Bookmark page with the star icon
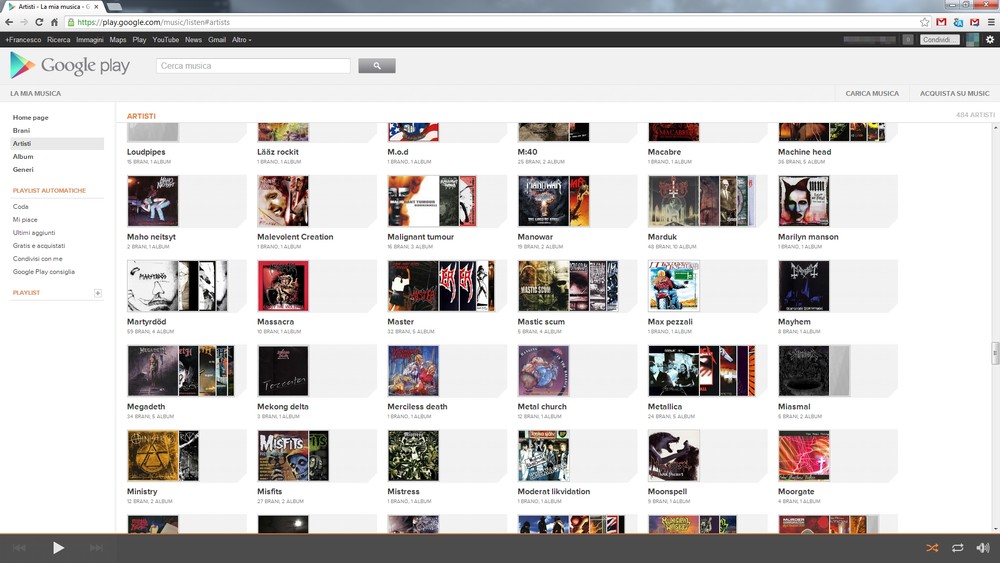This screenshot has width=1000, height=563. click(x=925, y=22)
